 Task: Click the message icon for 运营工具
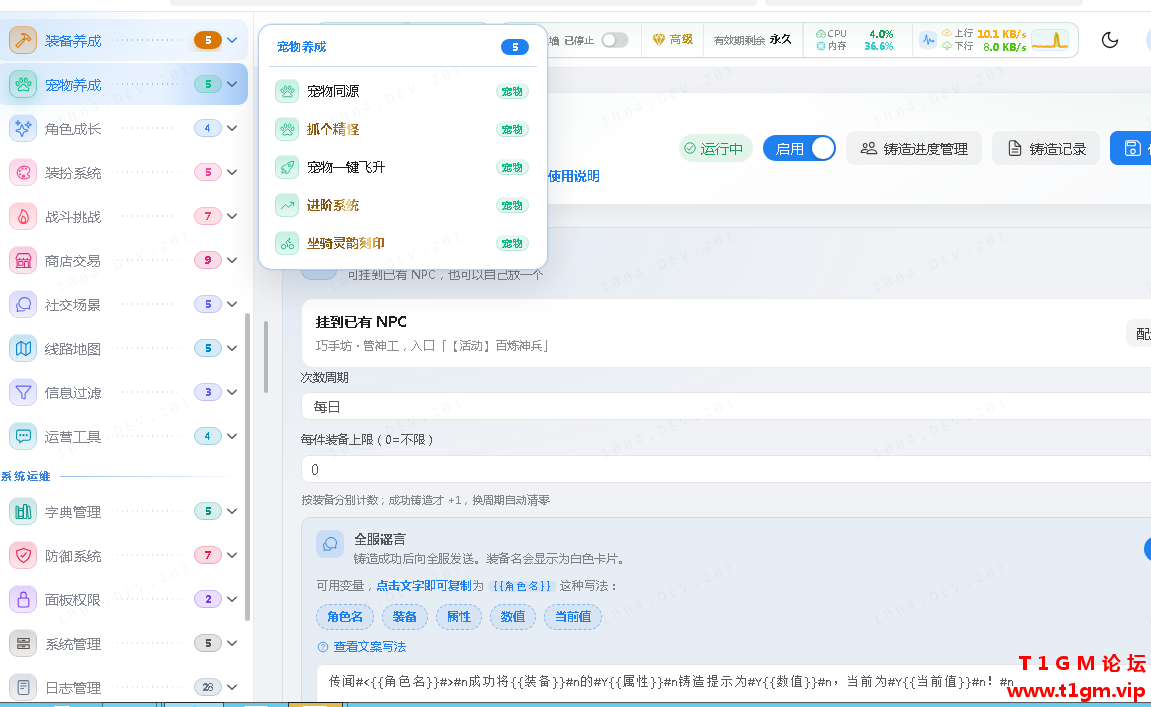click(23, 436)
